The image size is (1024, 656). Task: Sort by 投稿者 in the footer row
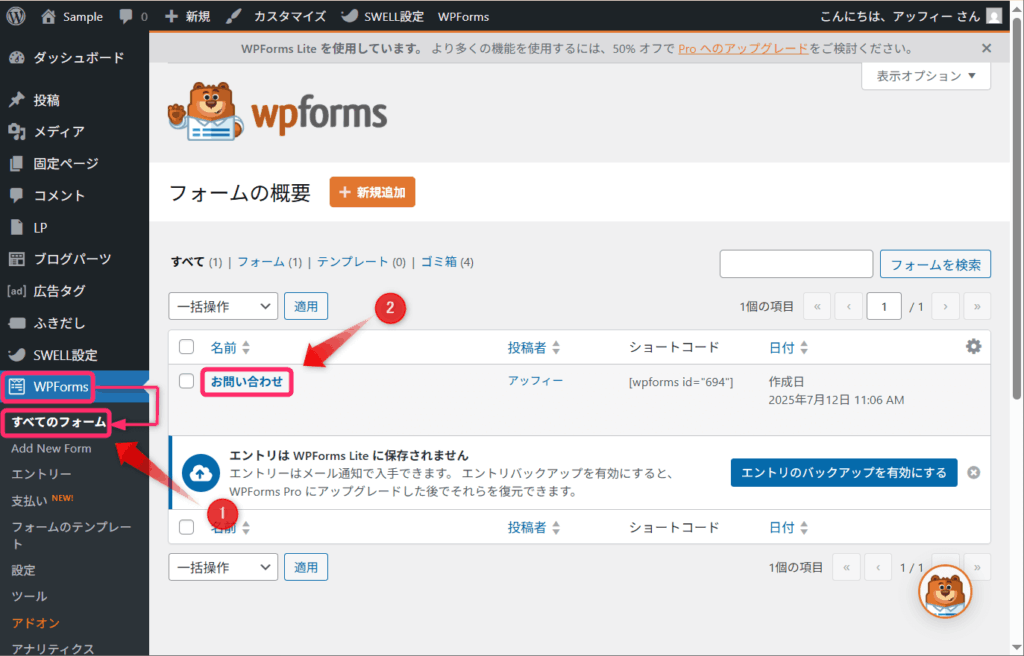[534, 528]
